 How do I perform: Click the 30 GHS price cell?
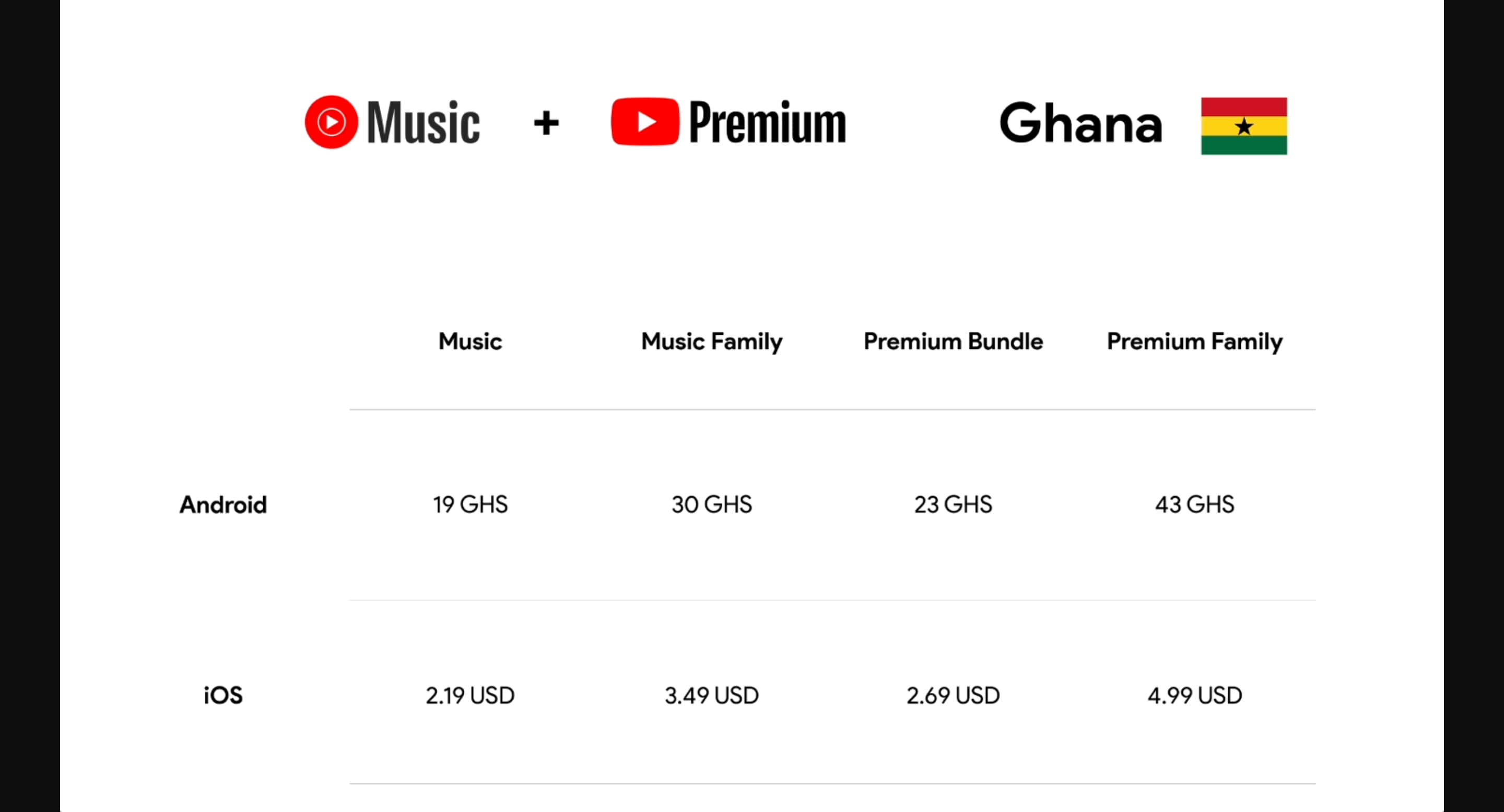pyautogui.click(x=711, y=504)
